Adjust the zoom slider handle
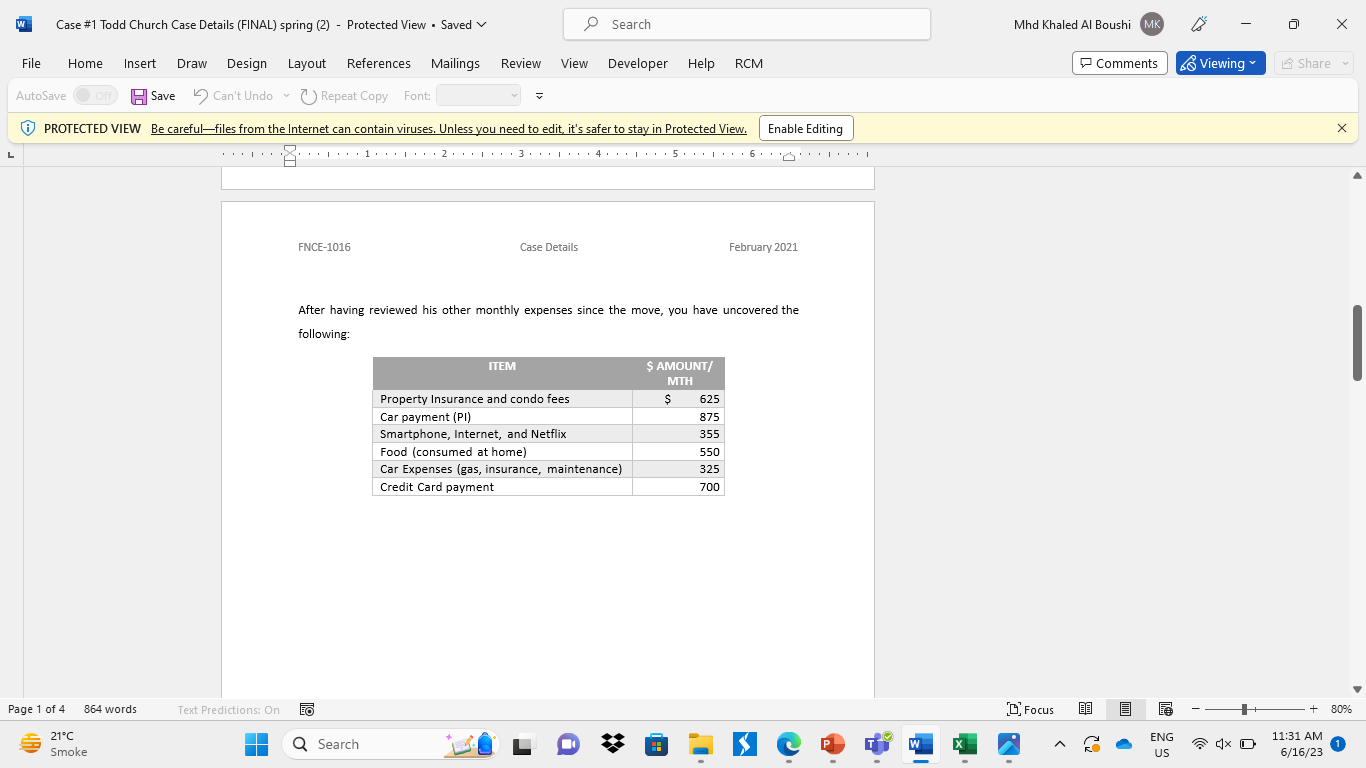 point(1245,709)
